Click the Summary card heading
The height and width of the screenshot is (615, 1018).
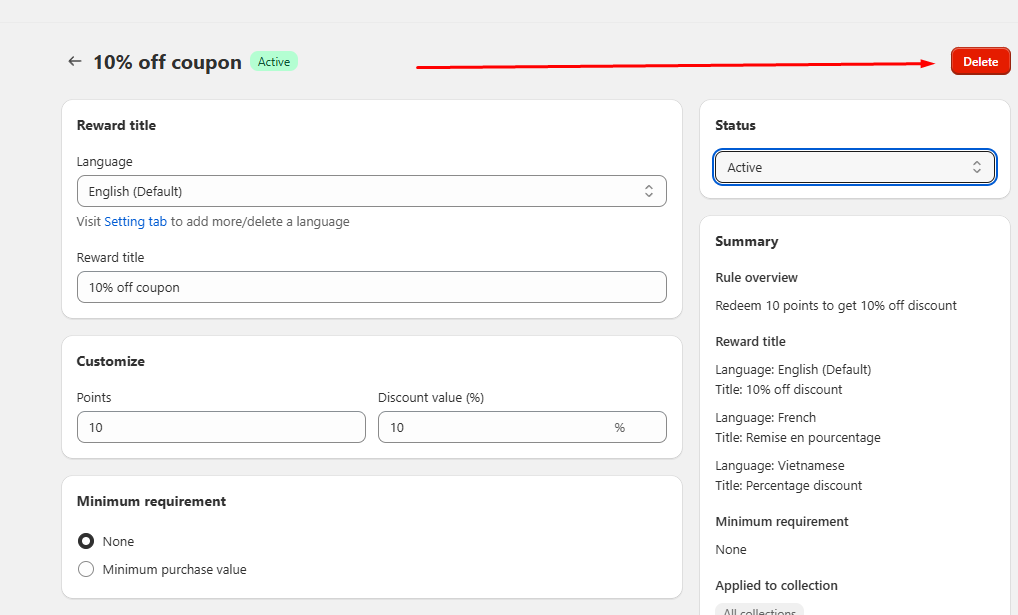[x=746, y=242]
